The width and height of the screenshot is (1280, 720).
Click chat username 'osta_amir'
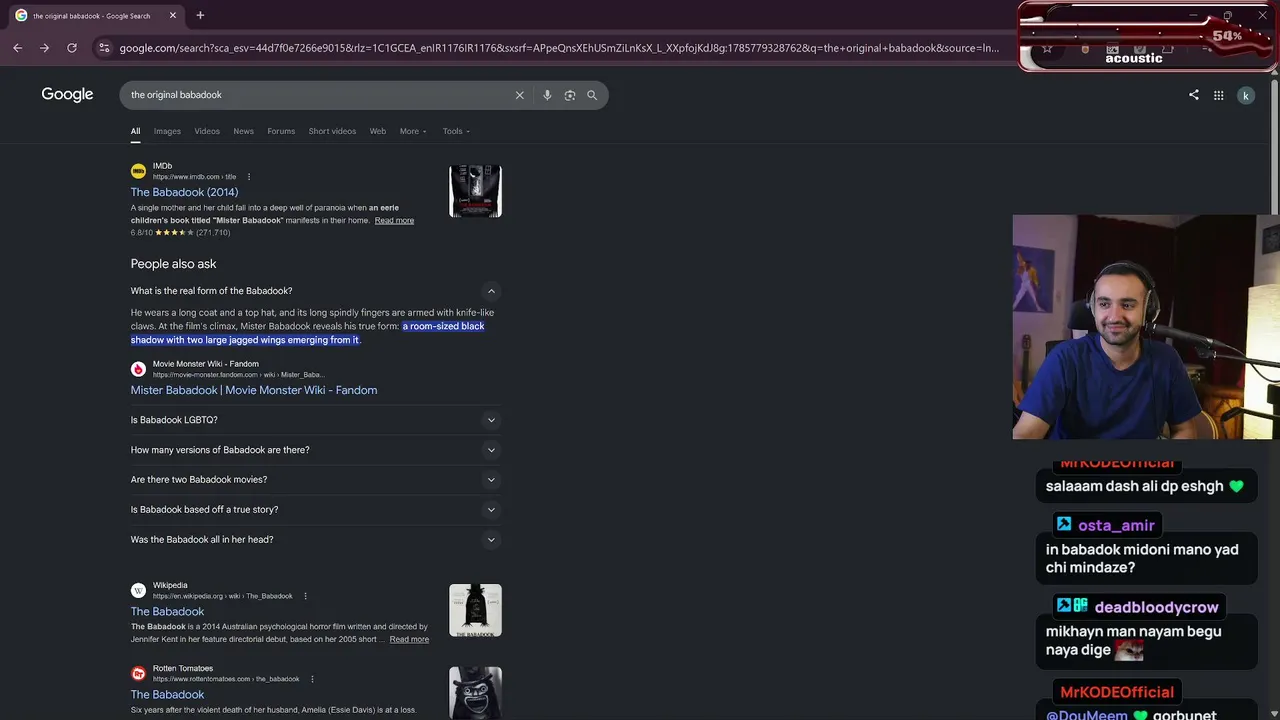coord(1116,525)
